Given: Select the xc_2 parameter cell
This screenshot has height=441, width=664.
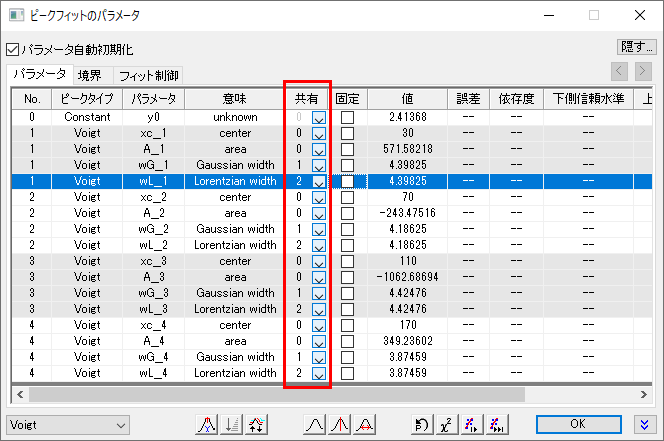Looking at the screenshot, I should pyautogui.click(x=153, y=197).
